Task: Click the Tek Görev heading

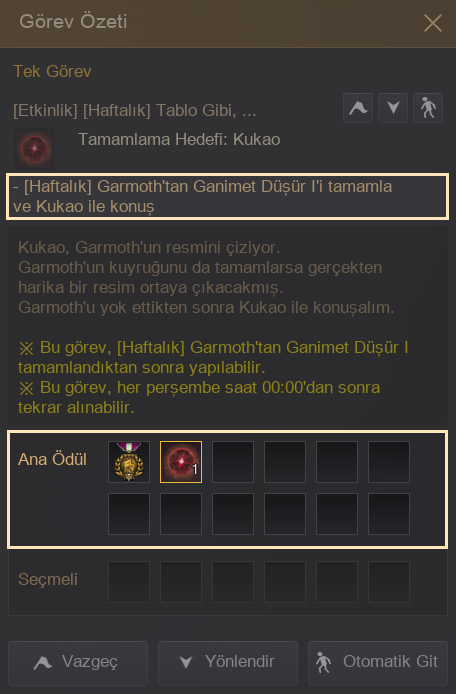Action: (52, 71)
